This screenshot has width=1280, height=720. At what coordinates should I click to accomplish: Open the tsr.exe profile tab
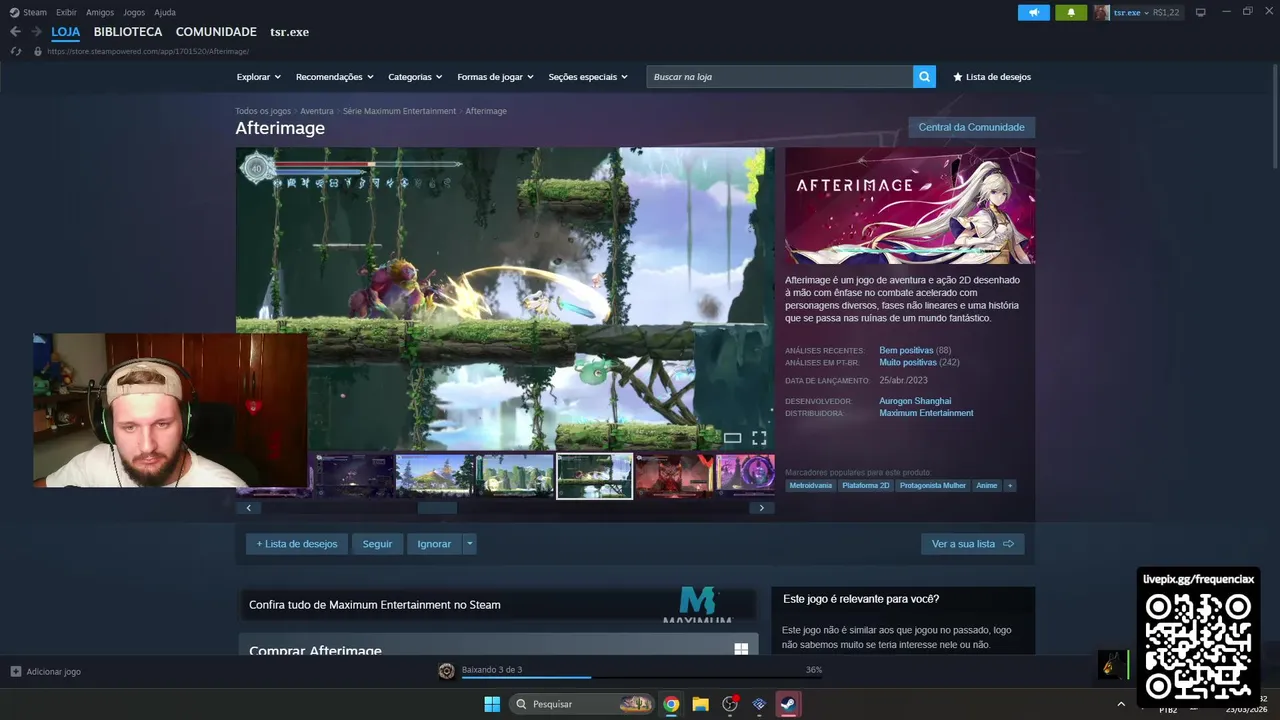(289, 32)
